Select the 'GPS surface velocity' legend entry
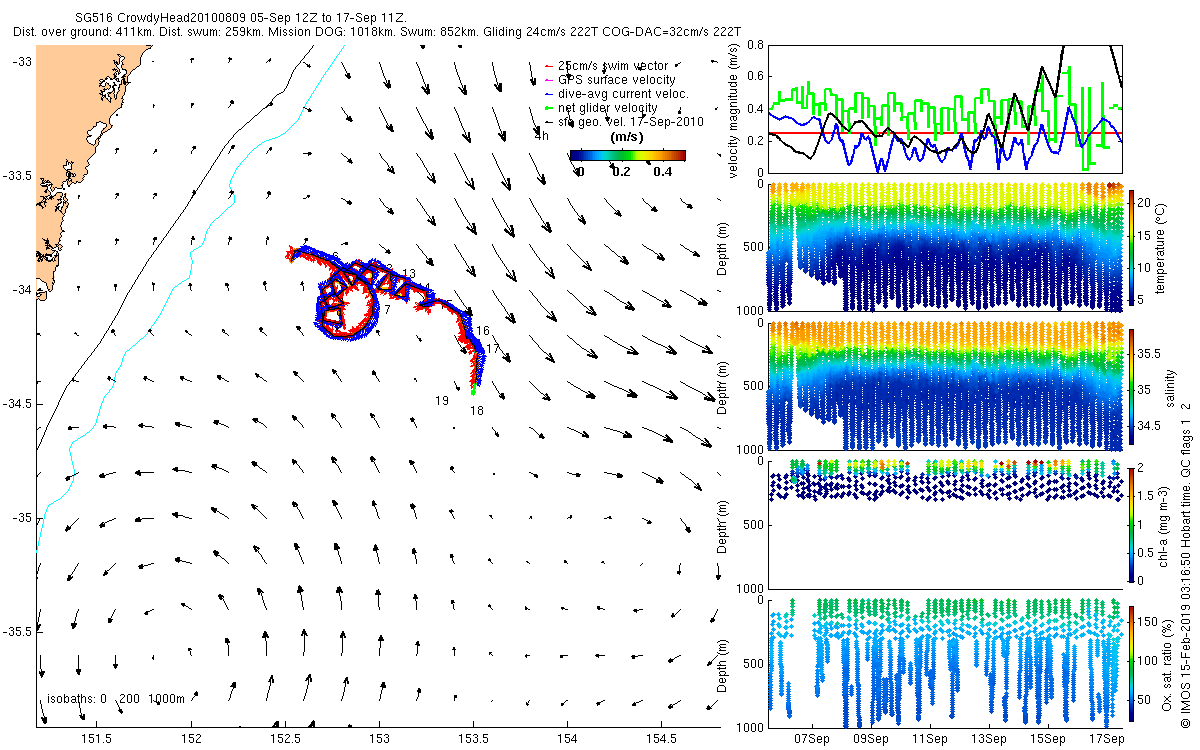Screen dimensions: 1200x750 pyautogui.click(x=617, y=80)
